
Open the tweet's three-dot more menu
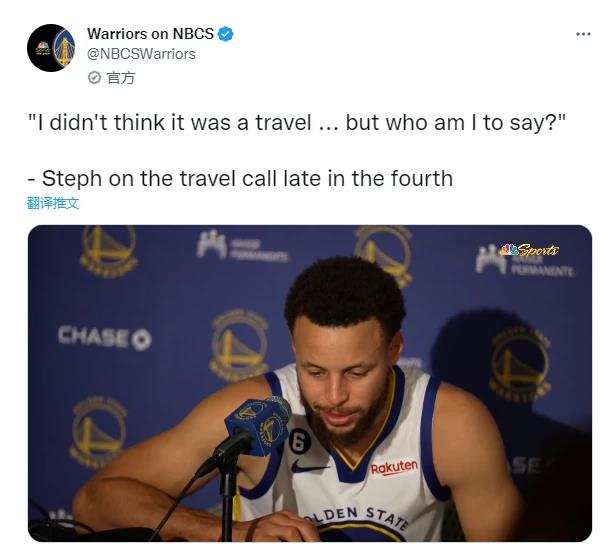point(583,34)
